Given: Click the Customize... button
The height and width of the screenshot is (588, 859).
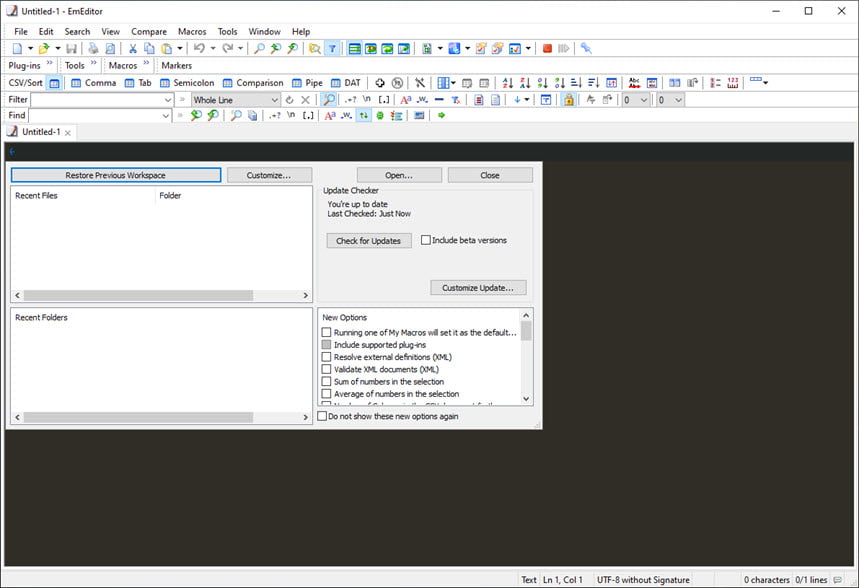Looking at the screenshot, I should pyautogui.click(x=269, y=175).
